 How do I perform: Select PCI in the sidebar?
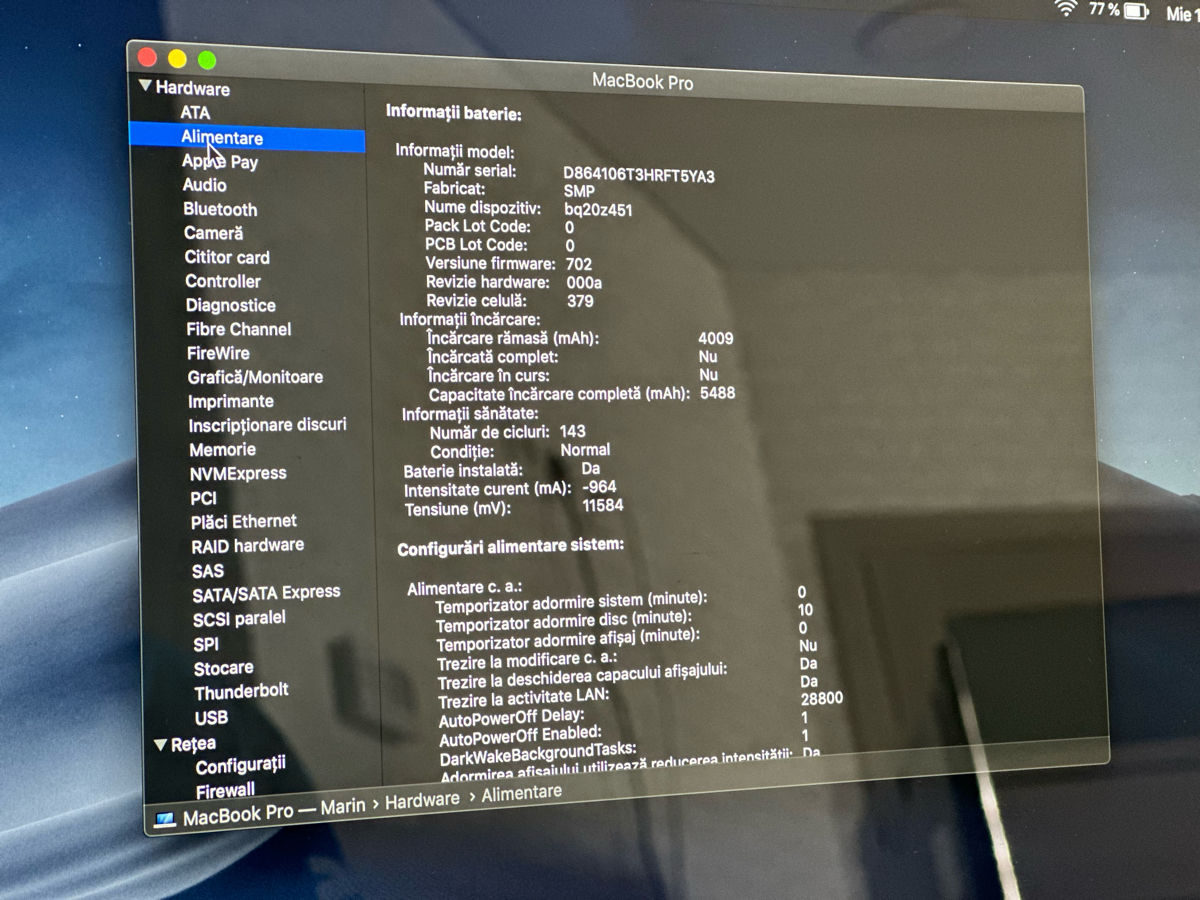point(203,497)
